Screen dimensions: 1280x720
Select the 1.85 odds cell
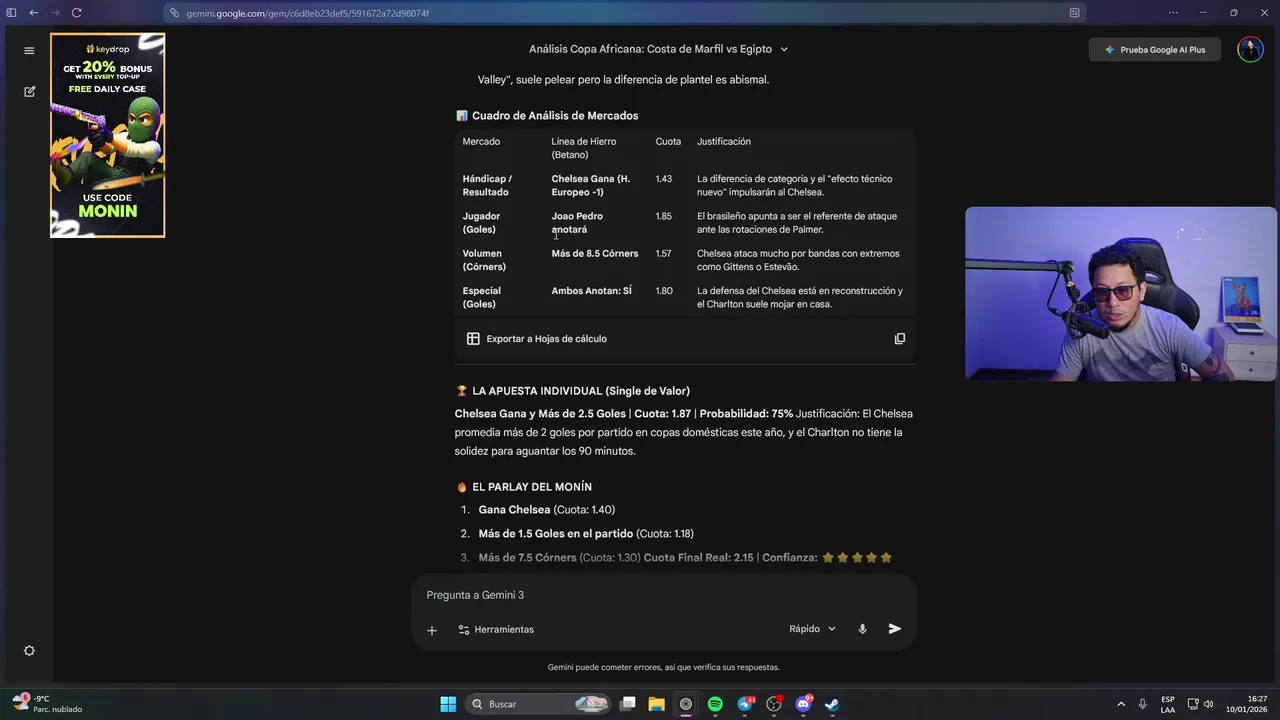click(x=664, y=216)
